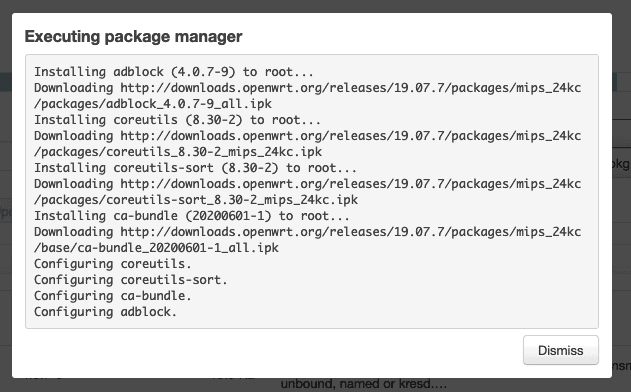This screenshot has width=631, height=392.
Task: Click the /base/ca-bundle_20200601-1_all.ipk path line
Action: tap(156, 248)
